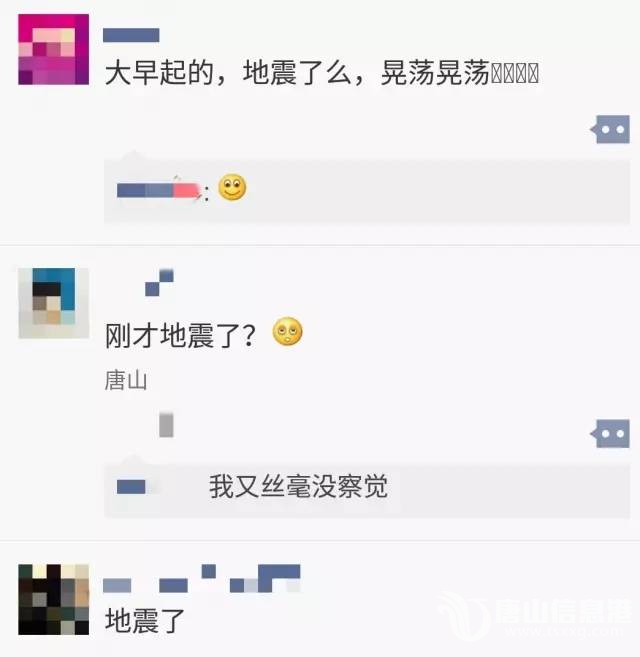Tap the blurred gray timestamp below 唐山
The image size is (640, 657).
tap(166, 425)
